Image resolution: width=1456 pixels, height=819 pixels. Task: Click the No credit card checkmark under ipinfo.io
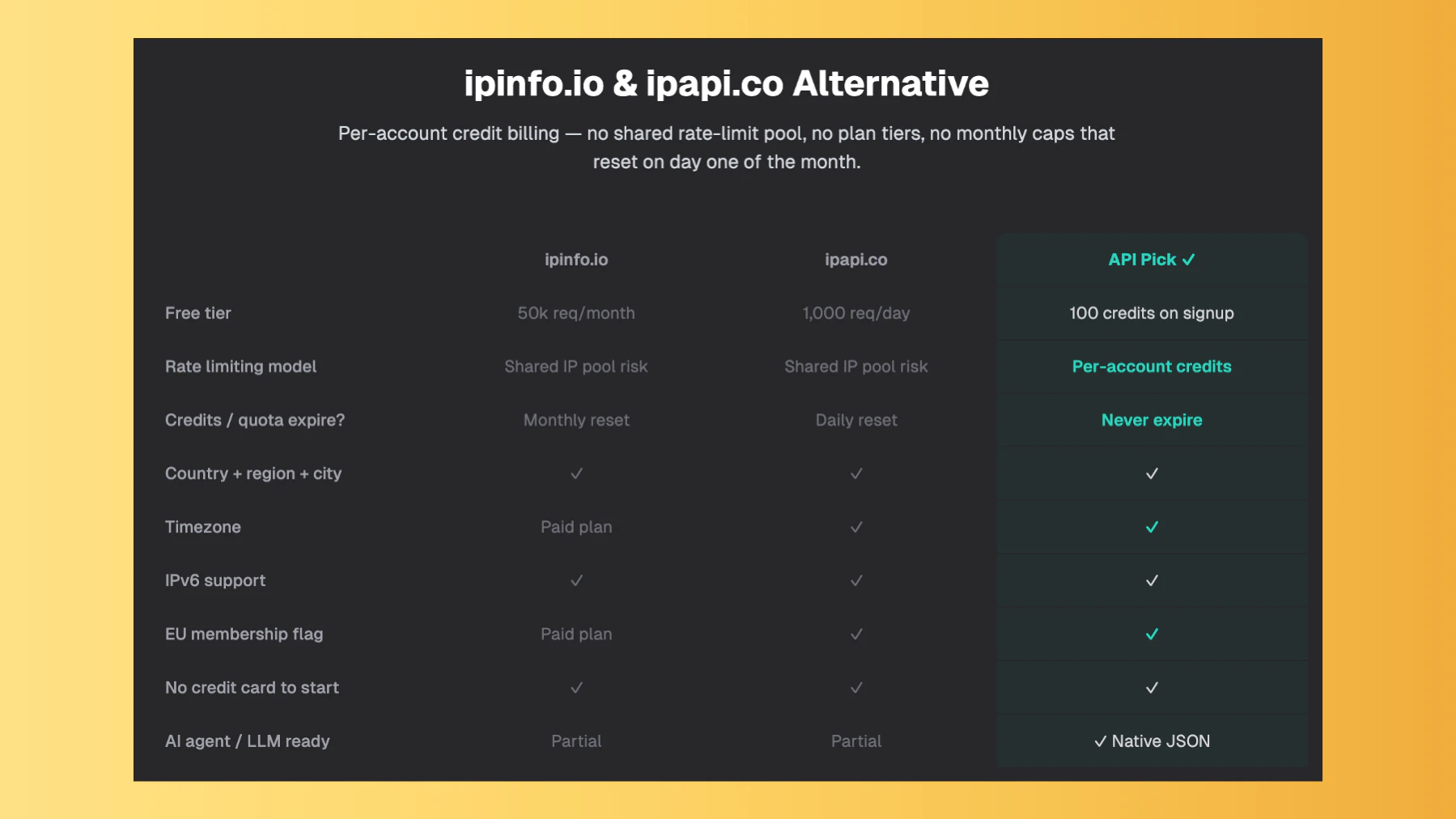point(576,687)
